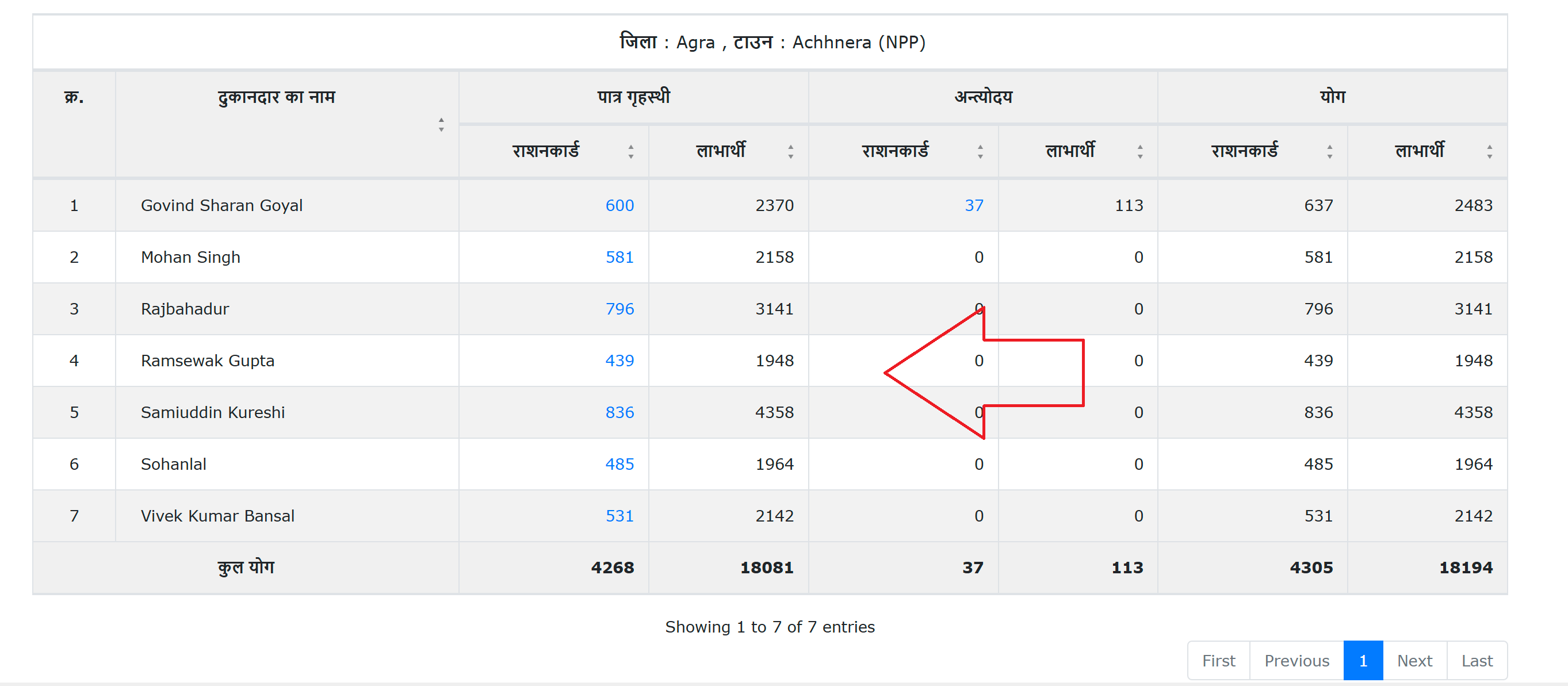Select page 1 in pagination

click(1363, 661)
